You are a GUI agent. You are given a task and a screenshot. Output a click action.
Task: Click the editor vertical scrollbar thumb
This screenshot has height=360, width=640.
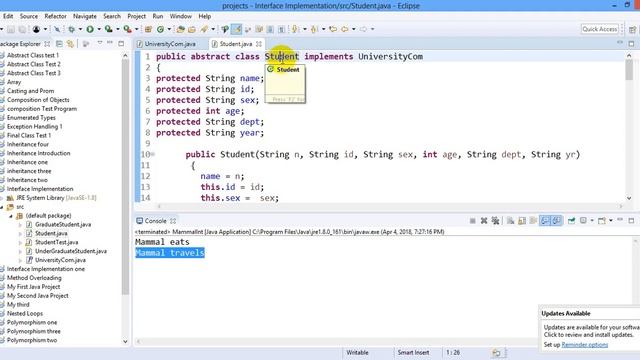[629, 70]
